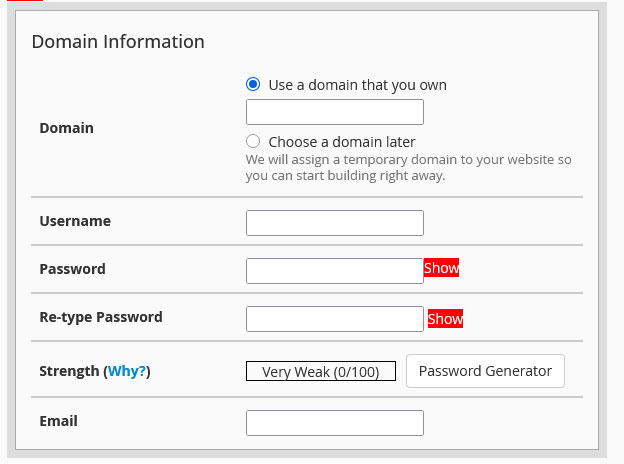Click the Very Weak strength meter bar
Viewport: 624px width, 464px height.
[x=320, y=372]
